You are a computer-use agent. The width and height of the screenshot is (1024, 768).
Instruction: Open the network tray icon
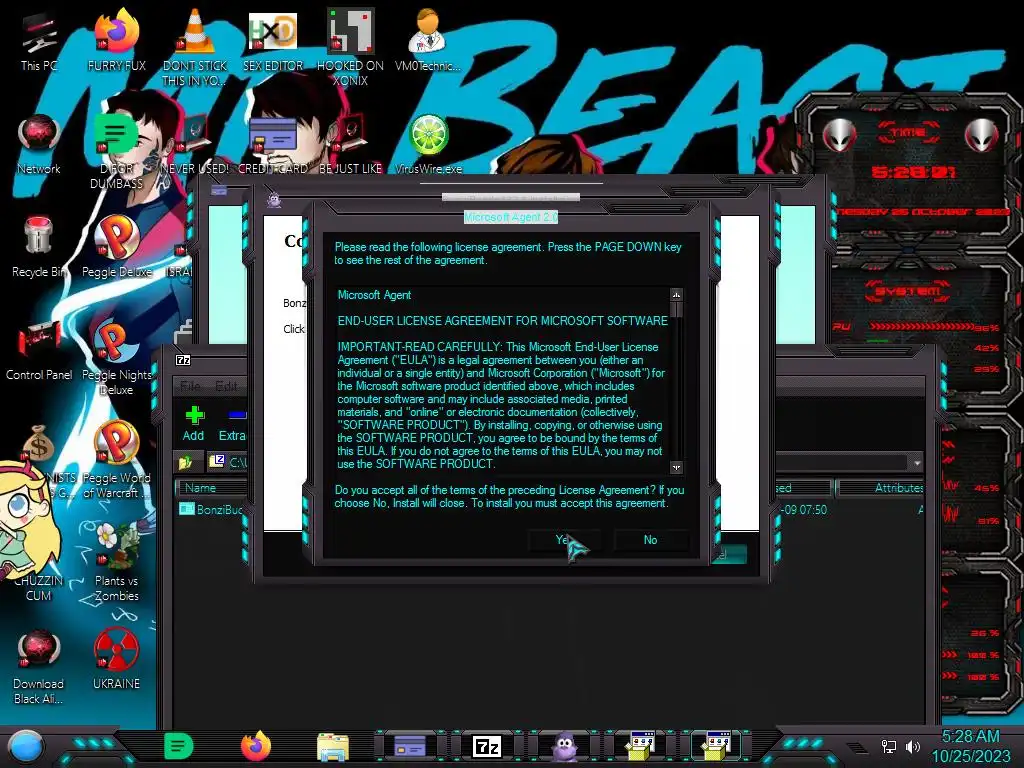[889, 746]
